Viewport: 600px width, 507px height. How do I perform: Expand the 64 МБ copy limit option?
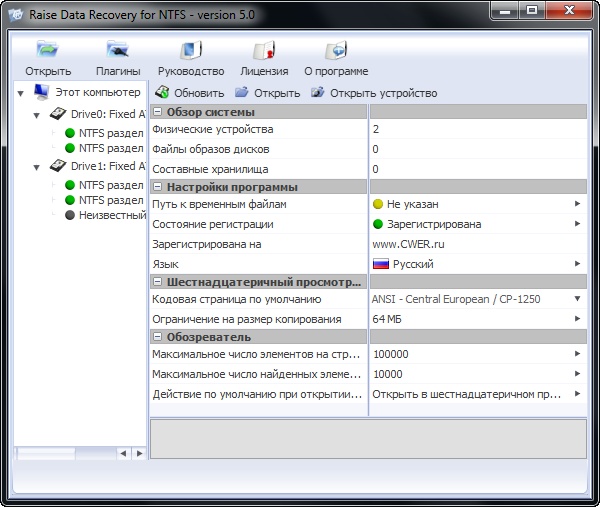577,319
